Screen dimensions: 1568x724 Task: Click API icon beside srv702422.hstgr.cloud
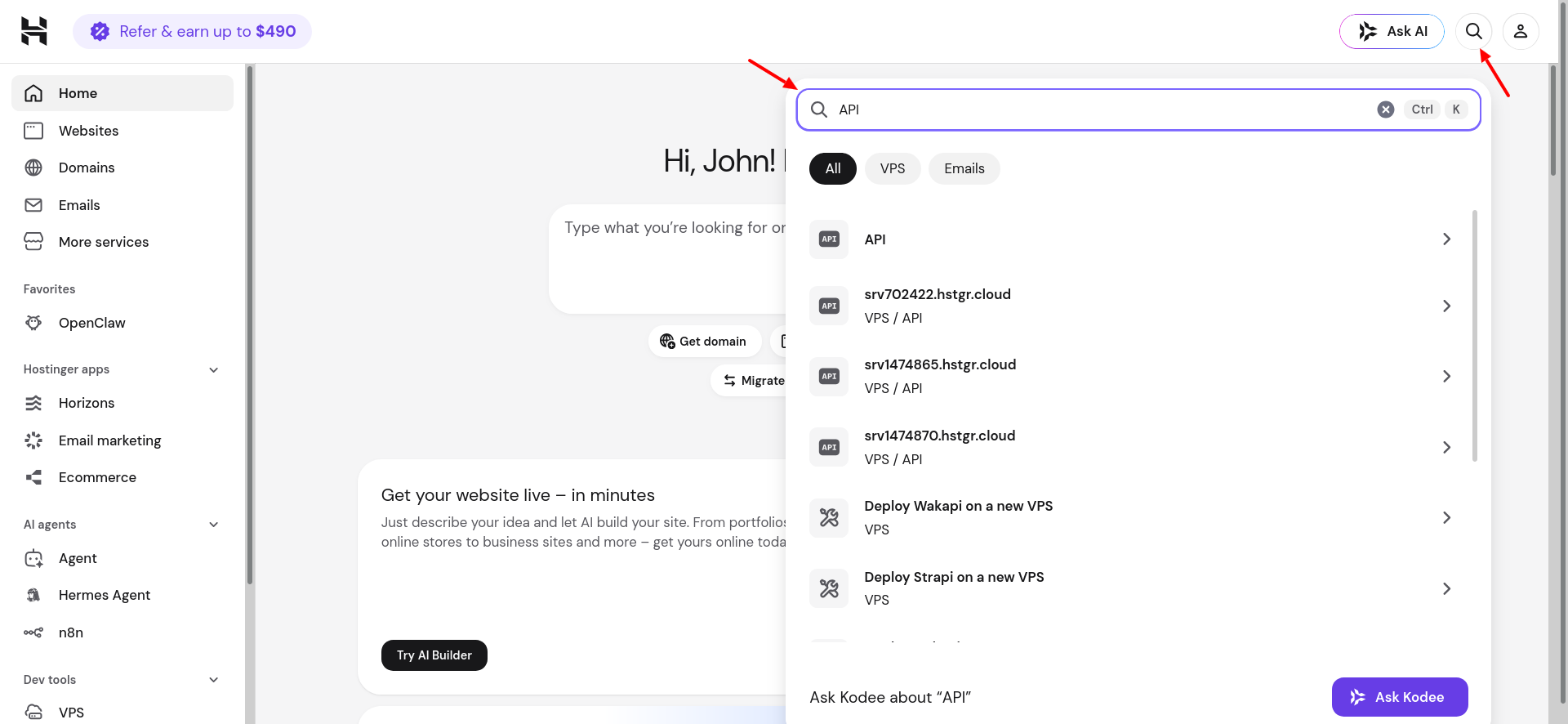[x=829, y=306]
